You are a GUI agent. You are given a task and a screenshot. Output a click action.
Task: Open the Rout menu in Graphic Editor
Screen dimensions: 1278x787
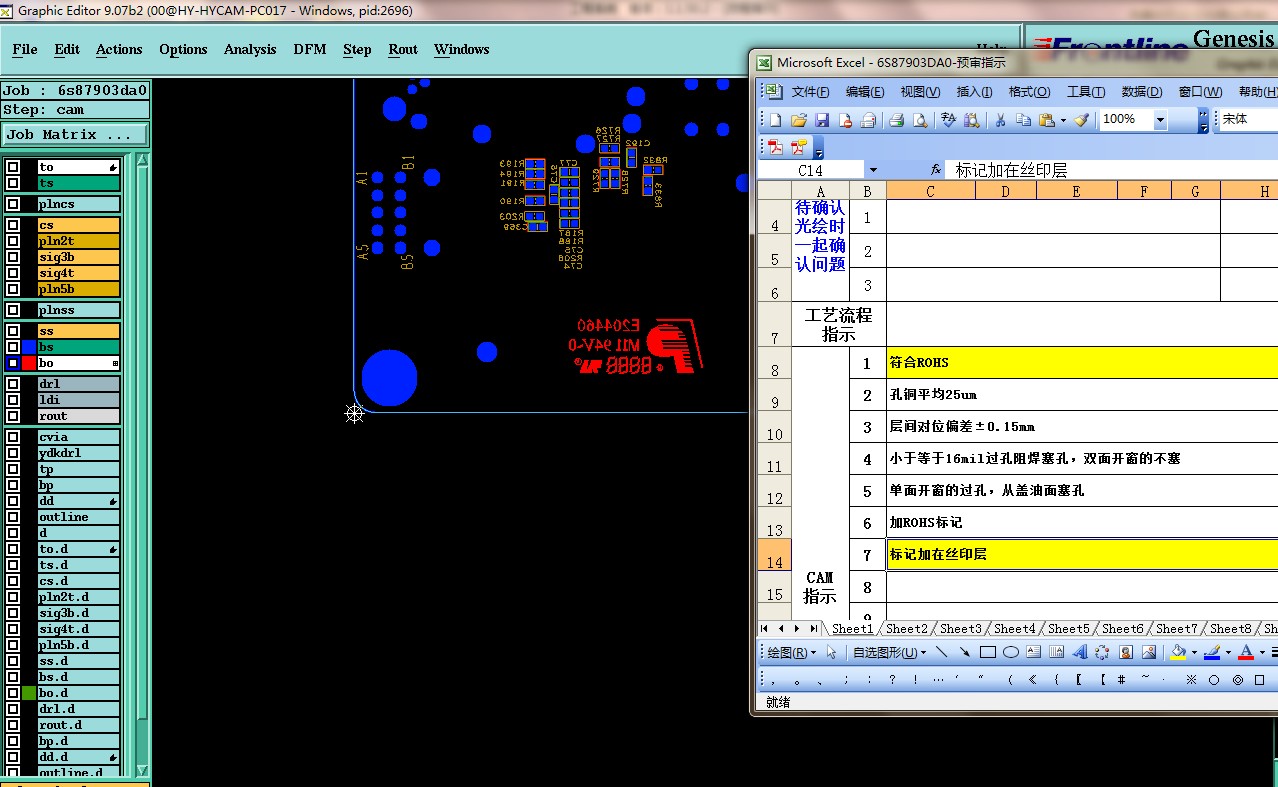pos(403,49)
